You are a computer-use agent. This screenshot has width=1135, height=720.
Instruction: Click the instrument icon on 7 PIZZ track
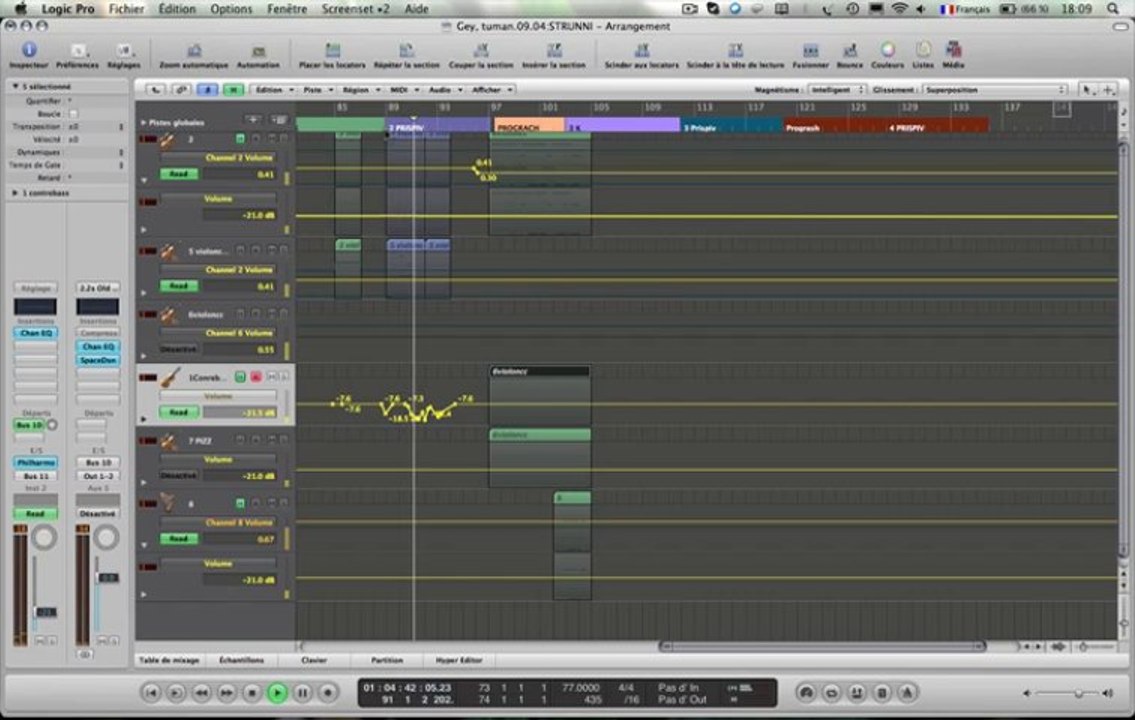(x=169, y=441)
